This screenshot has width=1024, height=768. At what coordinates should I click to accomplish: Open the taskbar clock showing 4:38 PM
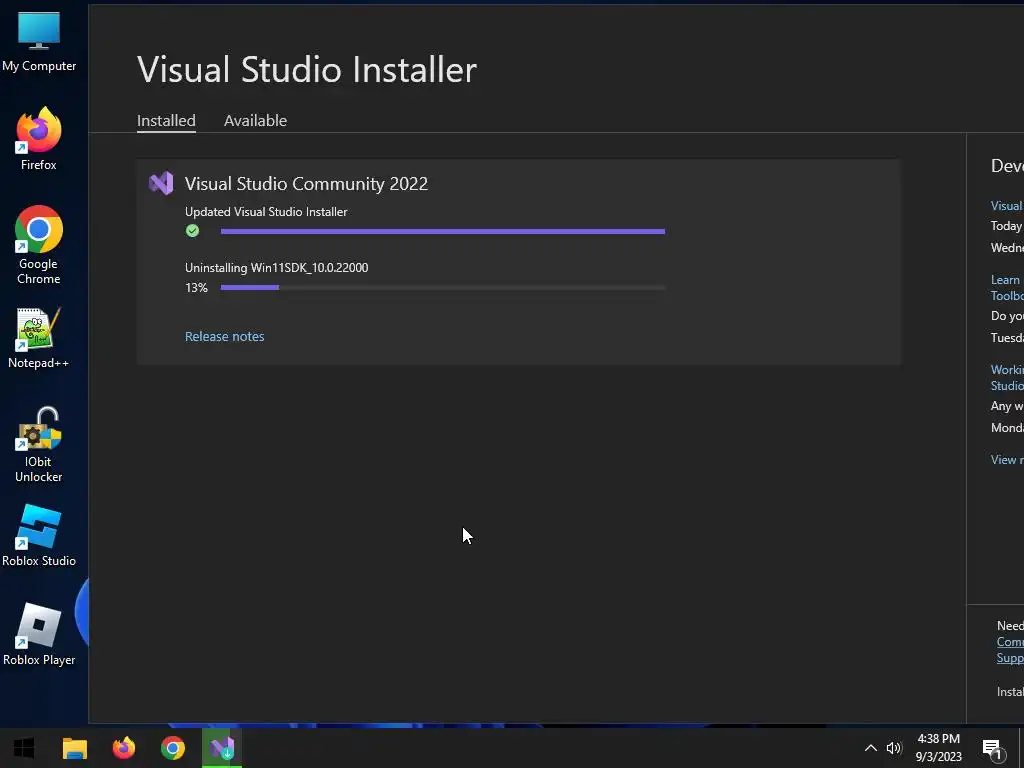click(x=938, y=748)
